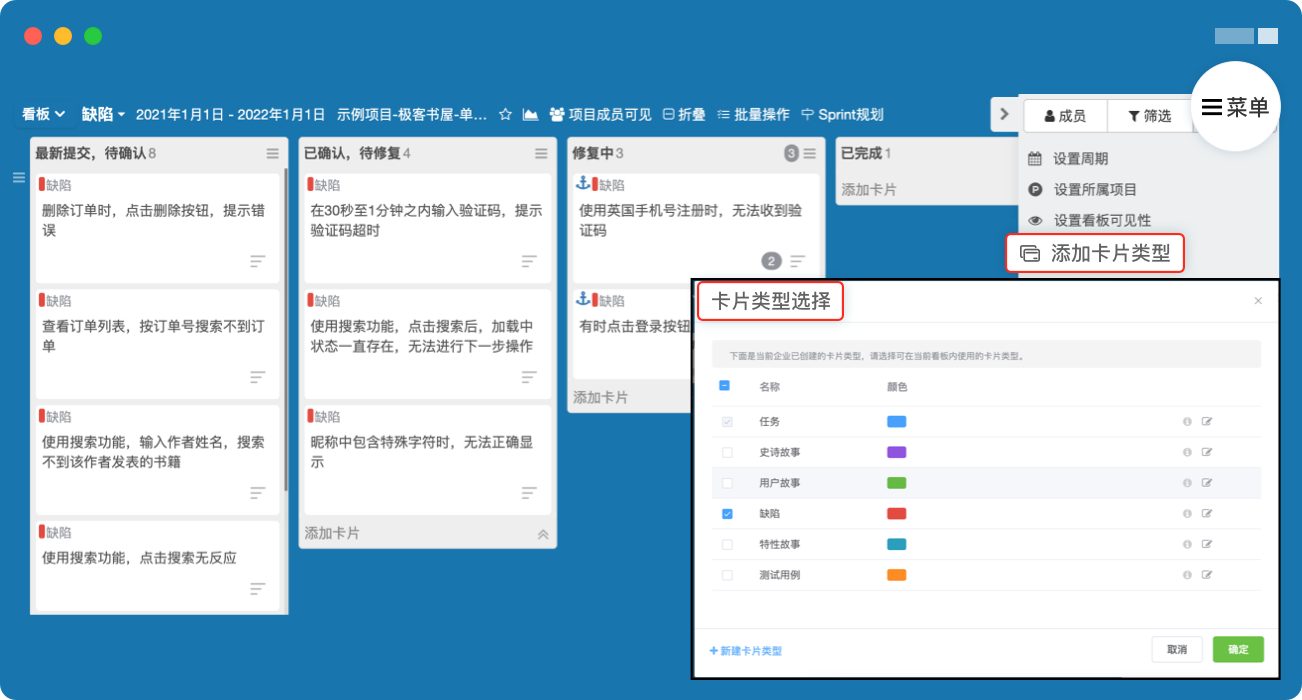Open the 看板 dropdown
1302x700 pixels.
click(44, 115)
